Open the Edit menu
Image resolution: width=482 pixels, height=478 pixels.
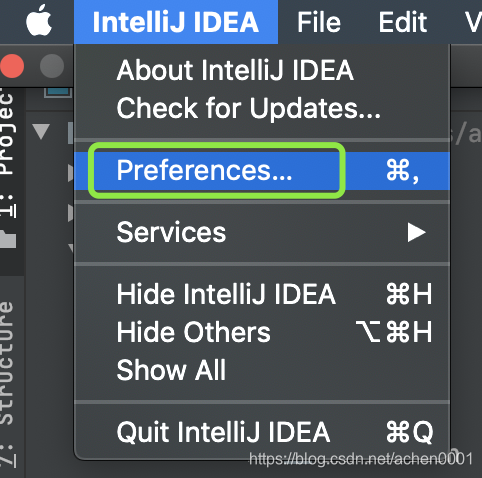[403, 22]
